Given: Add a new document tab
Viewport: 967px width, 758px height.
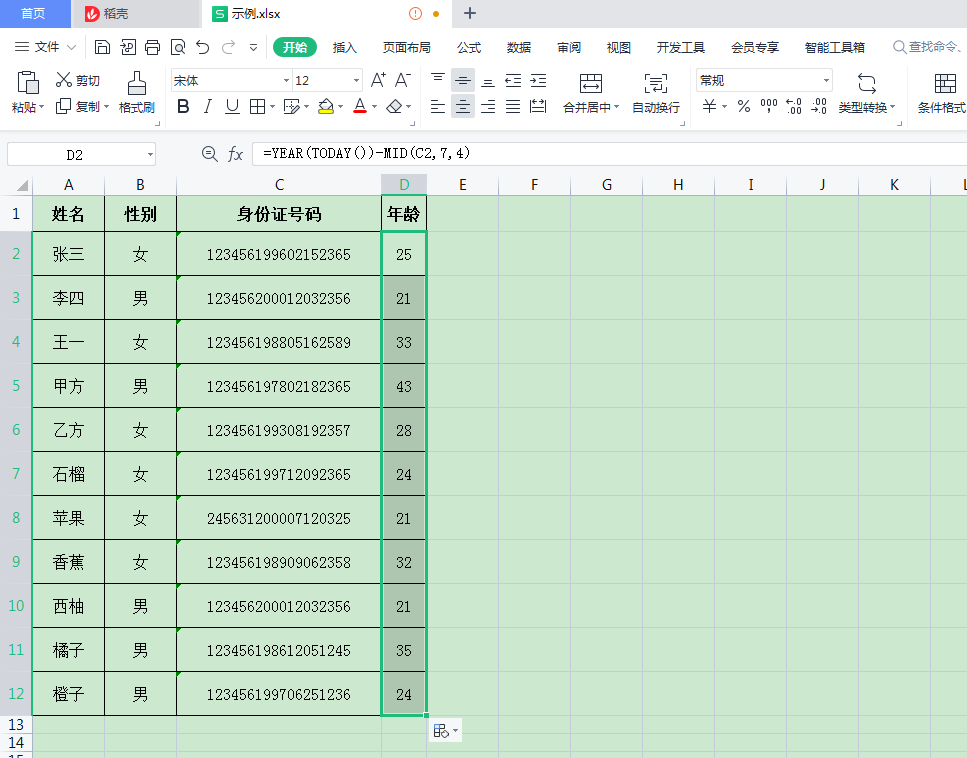Looking at the screenshot, I should pyautogui.click(x=469, y=13).
